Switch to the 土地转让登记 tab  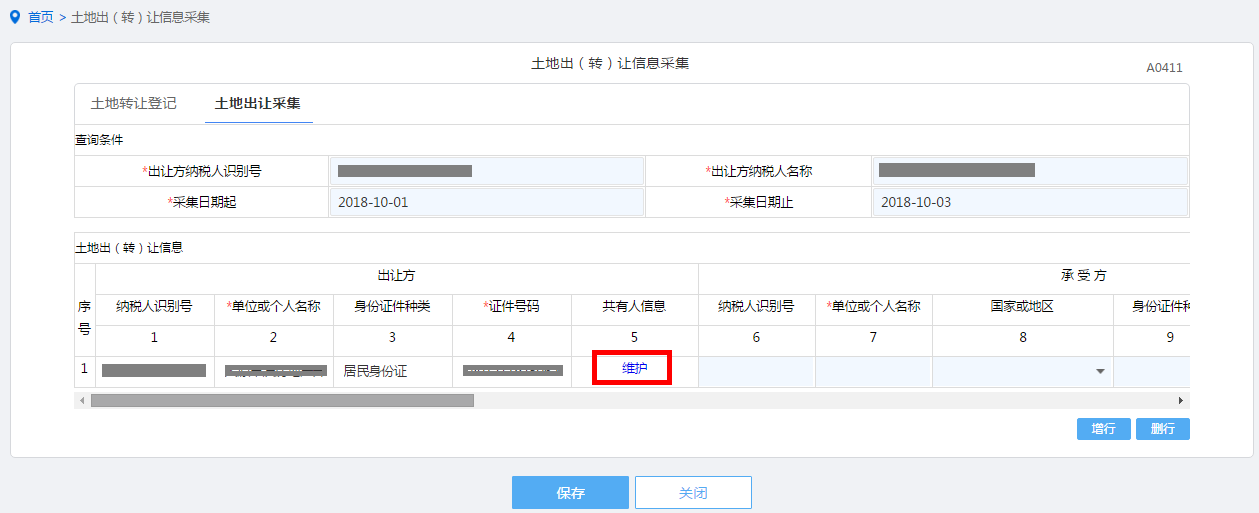tap(134, 103)
